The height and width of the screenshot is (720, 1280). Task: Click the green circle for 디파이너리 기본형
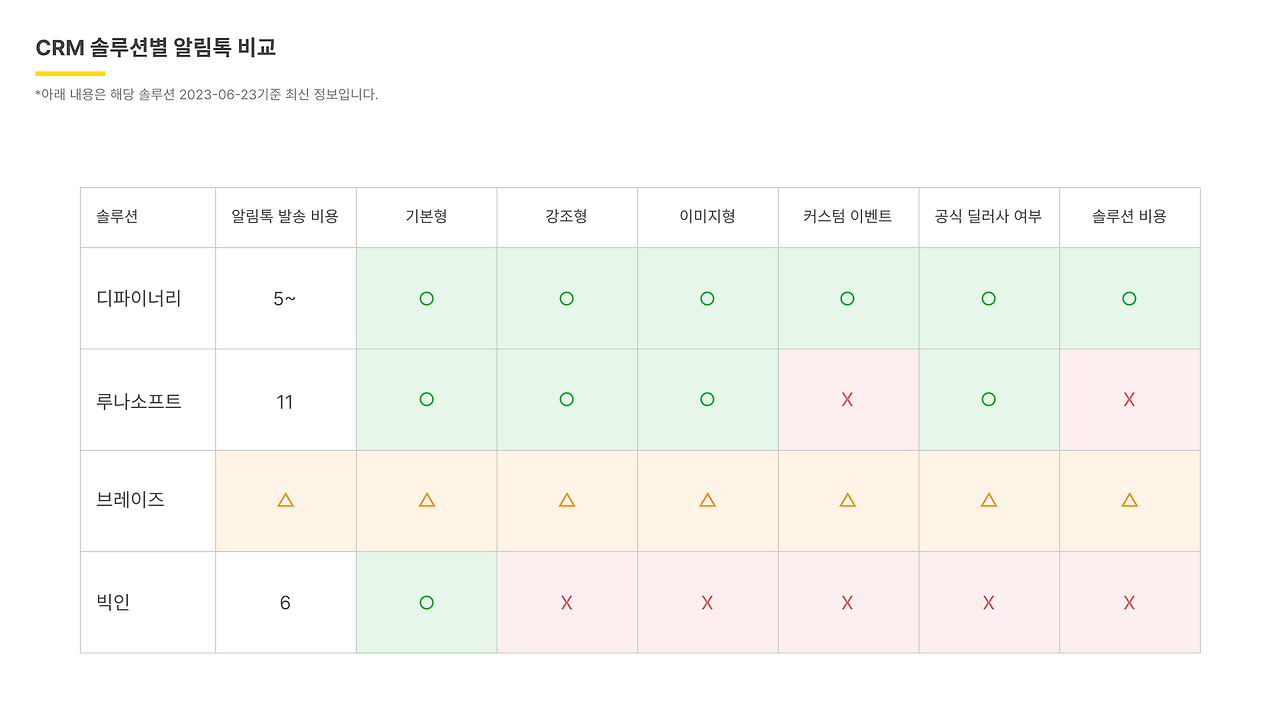[426, 298]
